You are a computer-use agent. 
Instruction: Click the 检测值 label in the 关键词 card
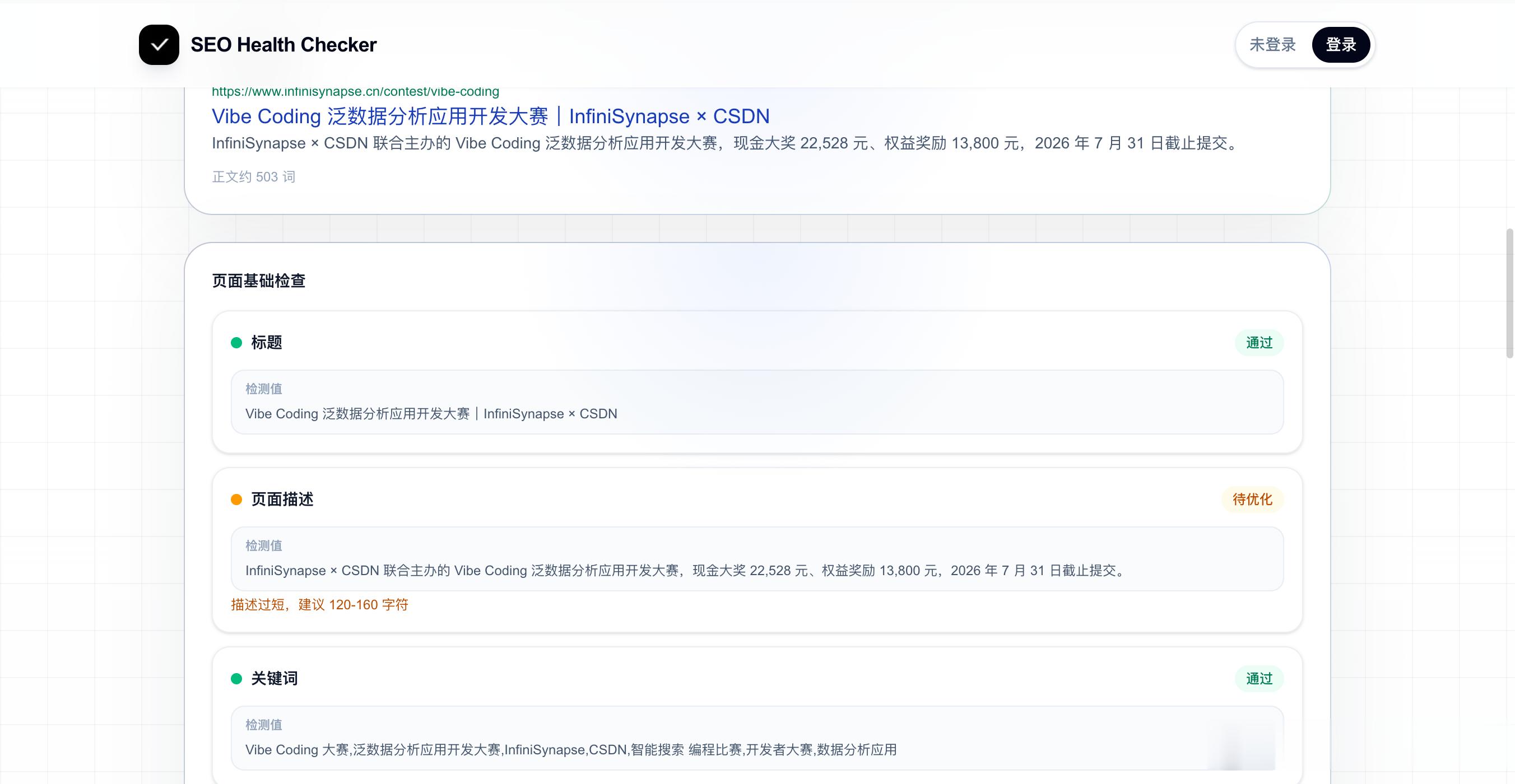tap(263, 725)
